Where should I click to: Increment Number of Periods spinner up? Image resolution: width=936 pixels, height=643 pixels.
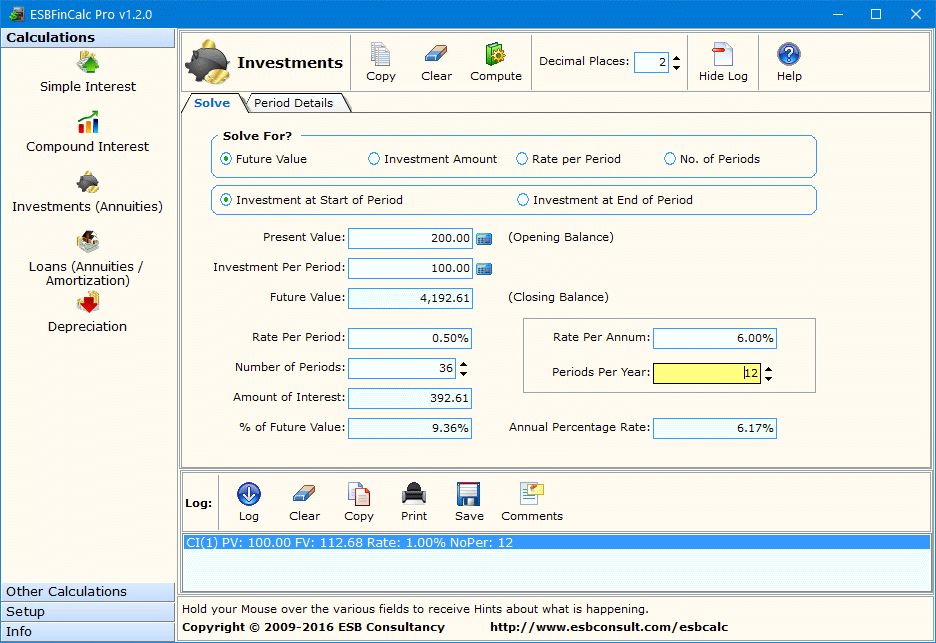463,364
